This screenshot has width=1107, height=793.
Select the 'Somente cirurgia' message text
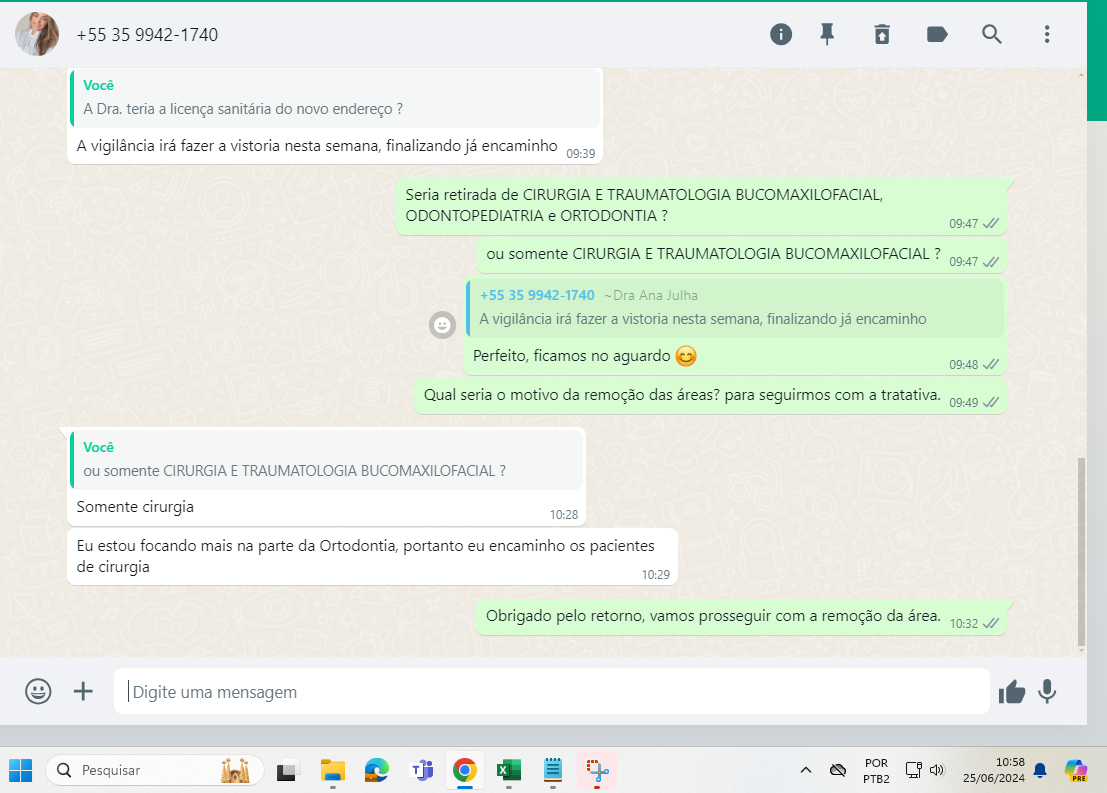point(135,507)
